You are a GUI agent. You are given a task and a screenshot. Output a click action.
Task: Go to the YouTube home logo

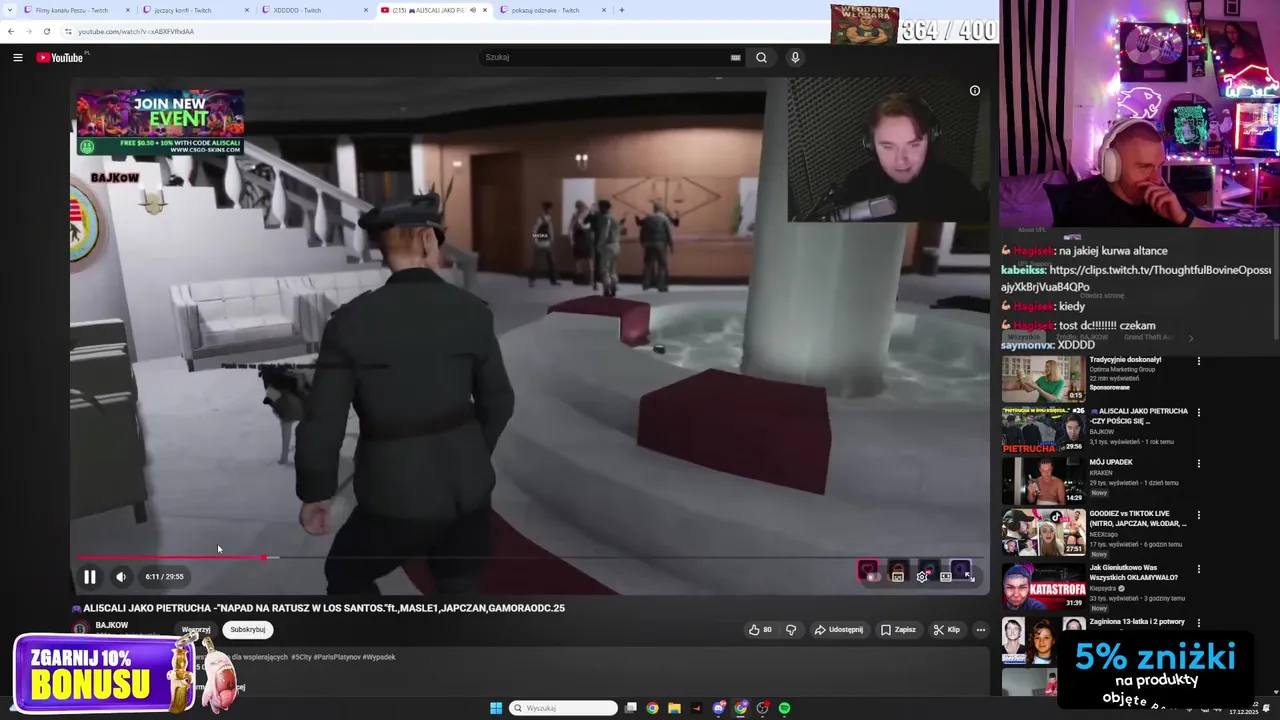(x=60, y=57)
